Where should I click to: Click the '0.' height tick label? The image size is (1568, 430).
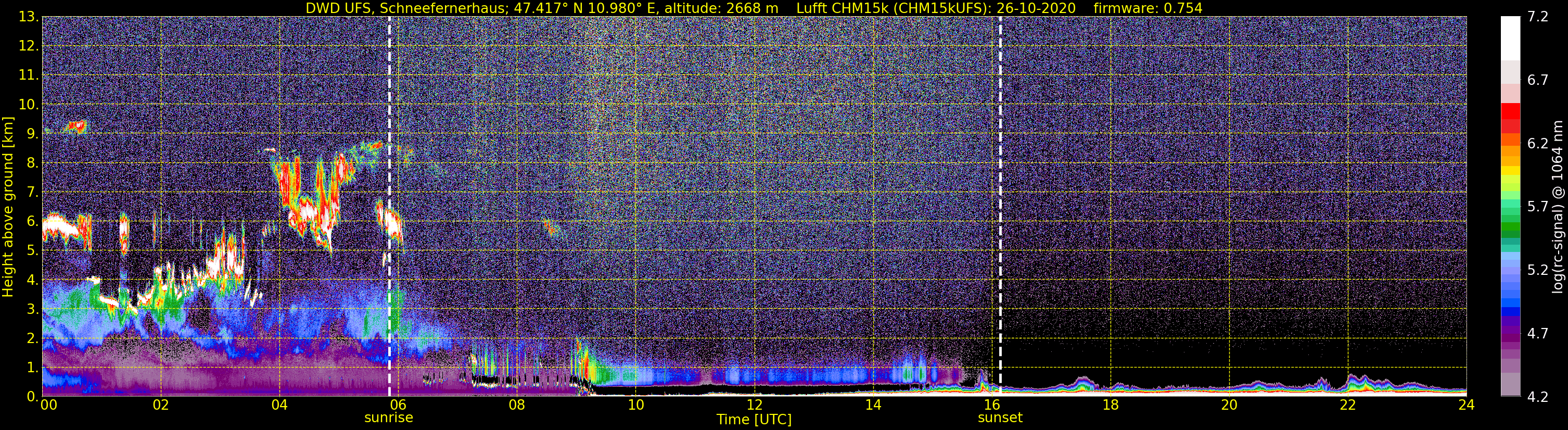pyautogui.click(x=33, y=397)
